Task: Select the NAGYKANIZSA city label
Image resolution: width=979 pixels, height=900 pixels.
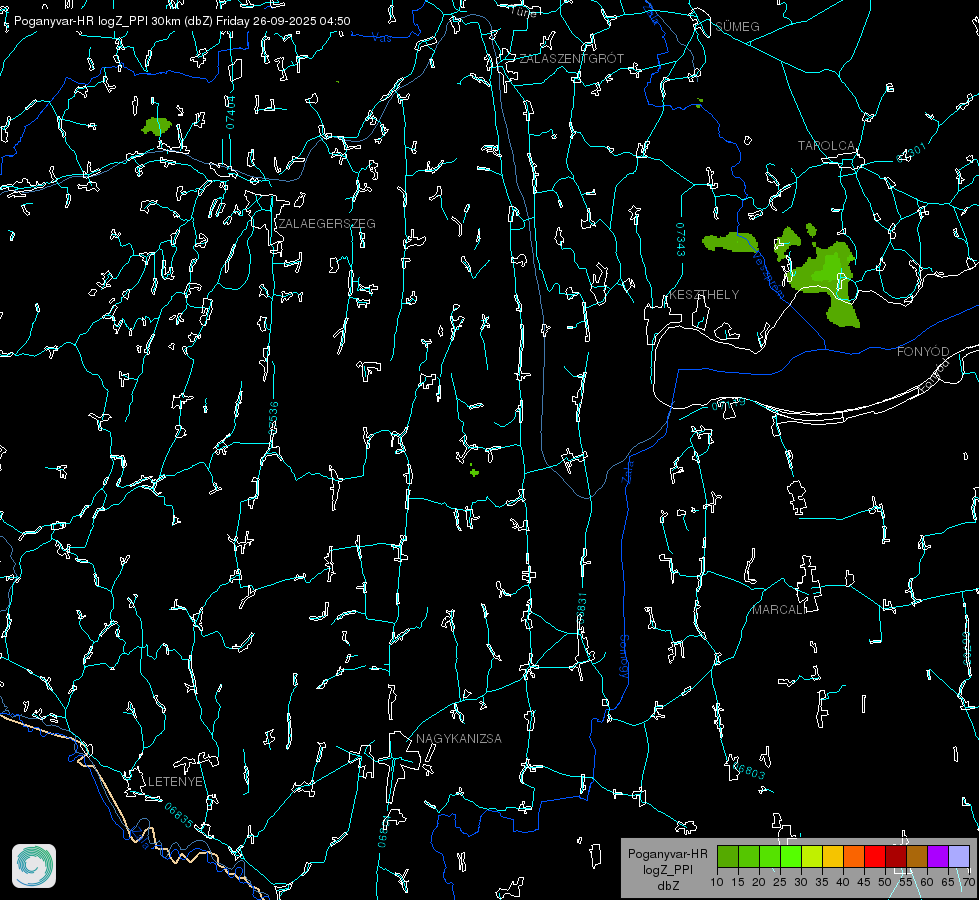Action: coord(459,738)
